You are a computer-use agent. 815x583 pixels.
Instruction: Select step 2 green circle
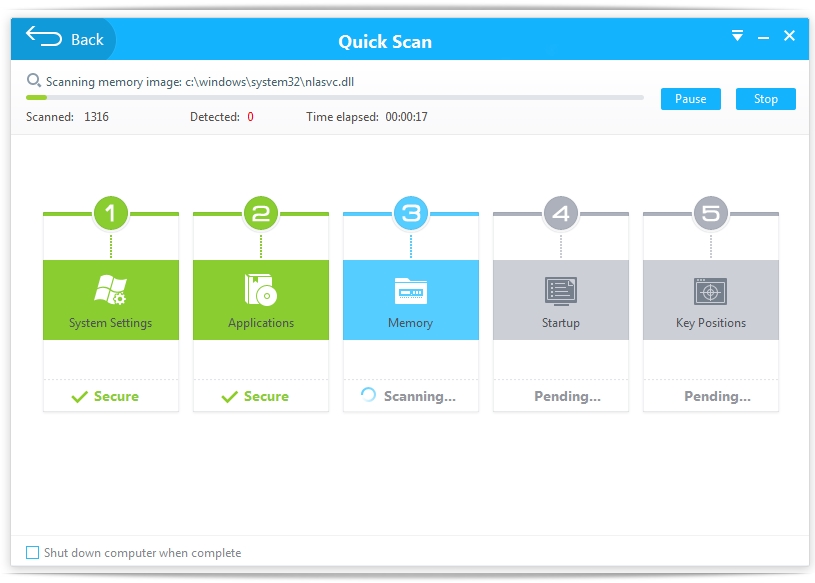(261, 213)
